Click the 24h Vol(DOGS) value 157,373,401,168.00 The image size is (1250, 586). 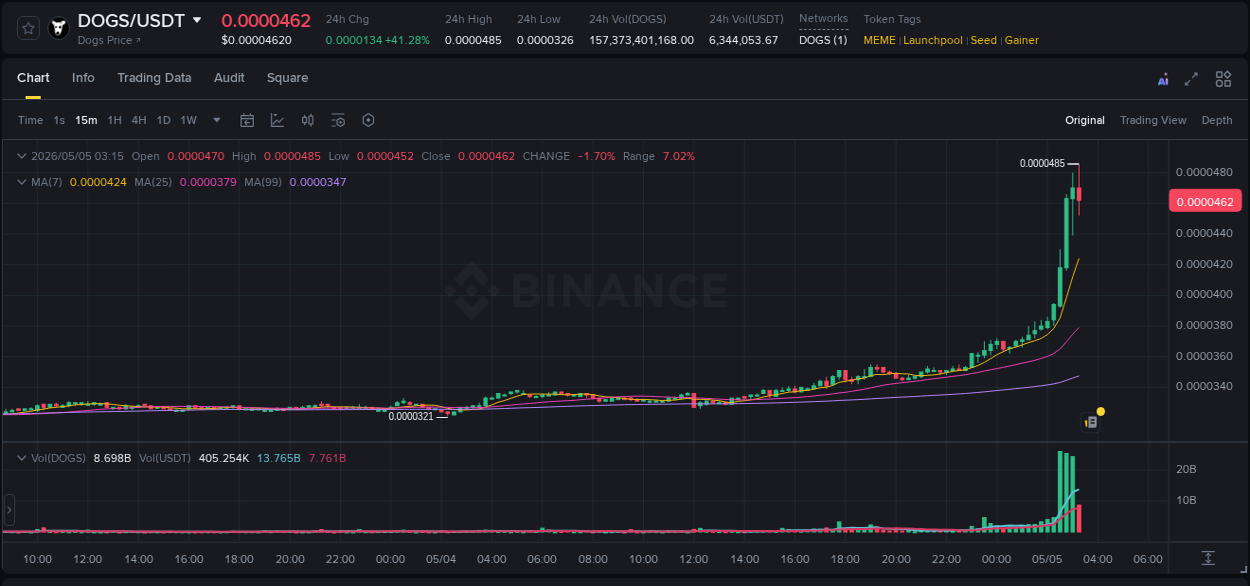[x=641, y=40]
